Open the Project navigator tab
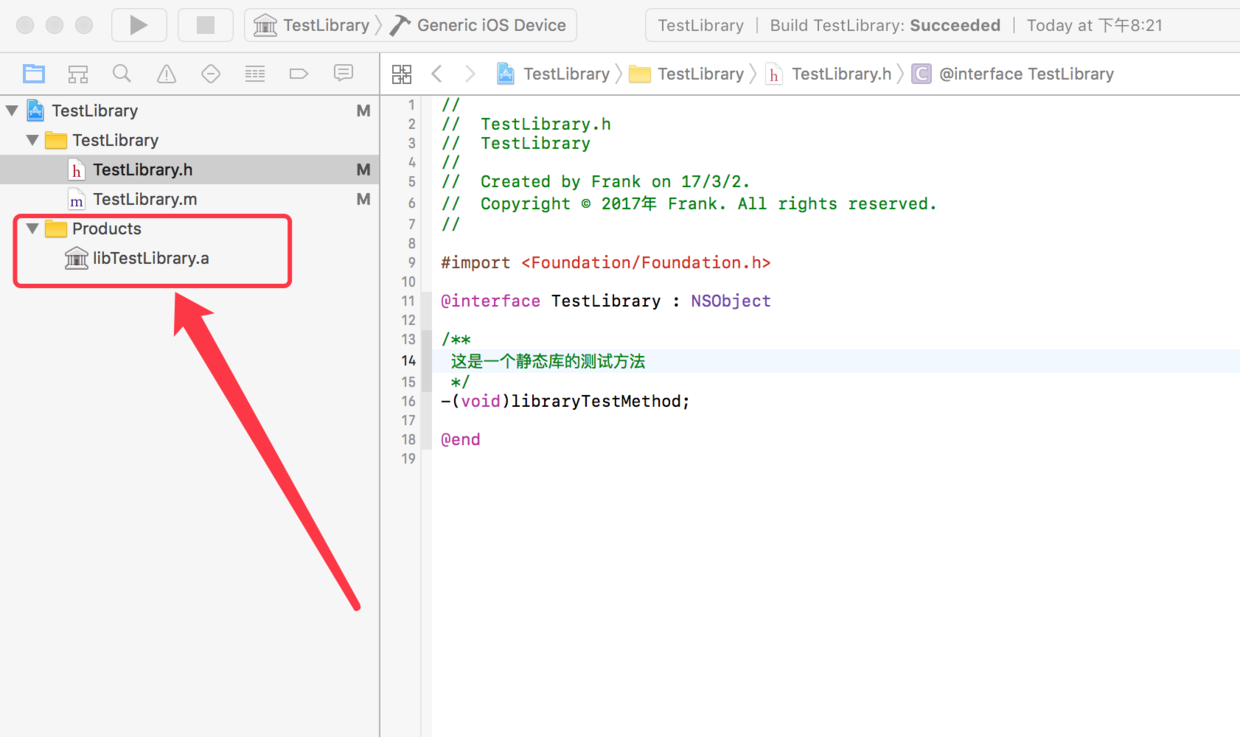 tap(34, 74)
